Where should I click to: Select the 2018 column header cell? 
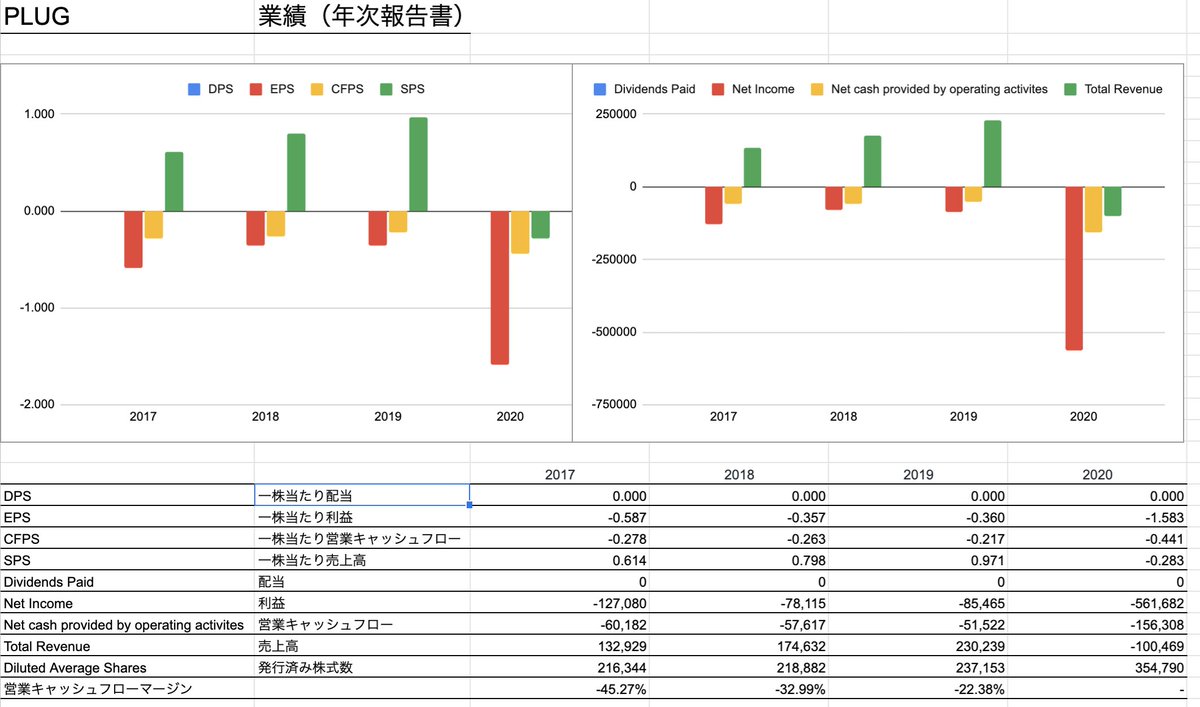tap(739, 475)
